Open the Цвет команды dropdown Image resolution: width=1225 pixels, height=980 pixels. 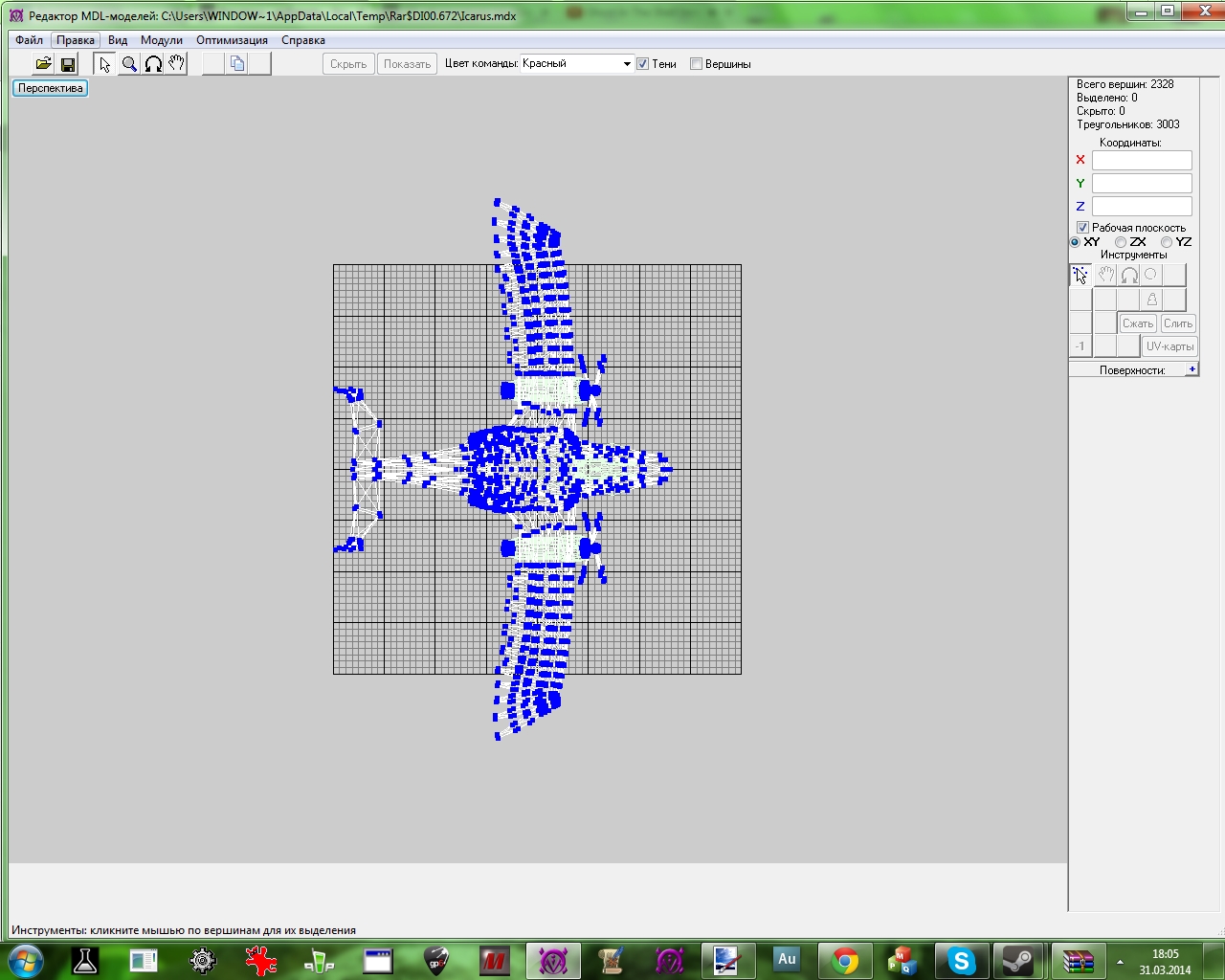[x=627, y=64]
